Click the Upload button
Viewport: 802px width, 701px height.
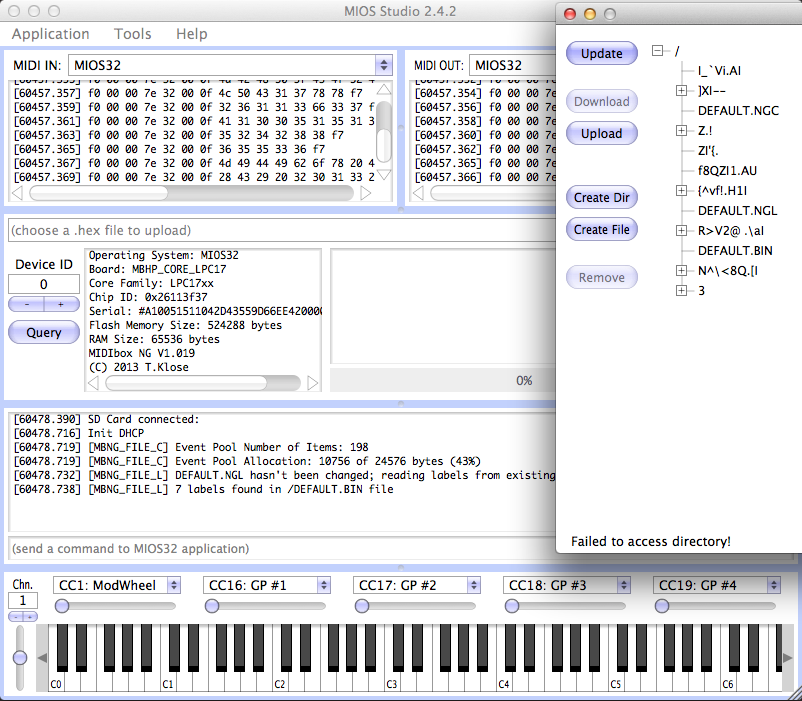[x=602, y=133]
